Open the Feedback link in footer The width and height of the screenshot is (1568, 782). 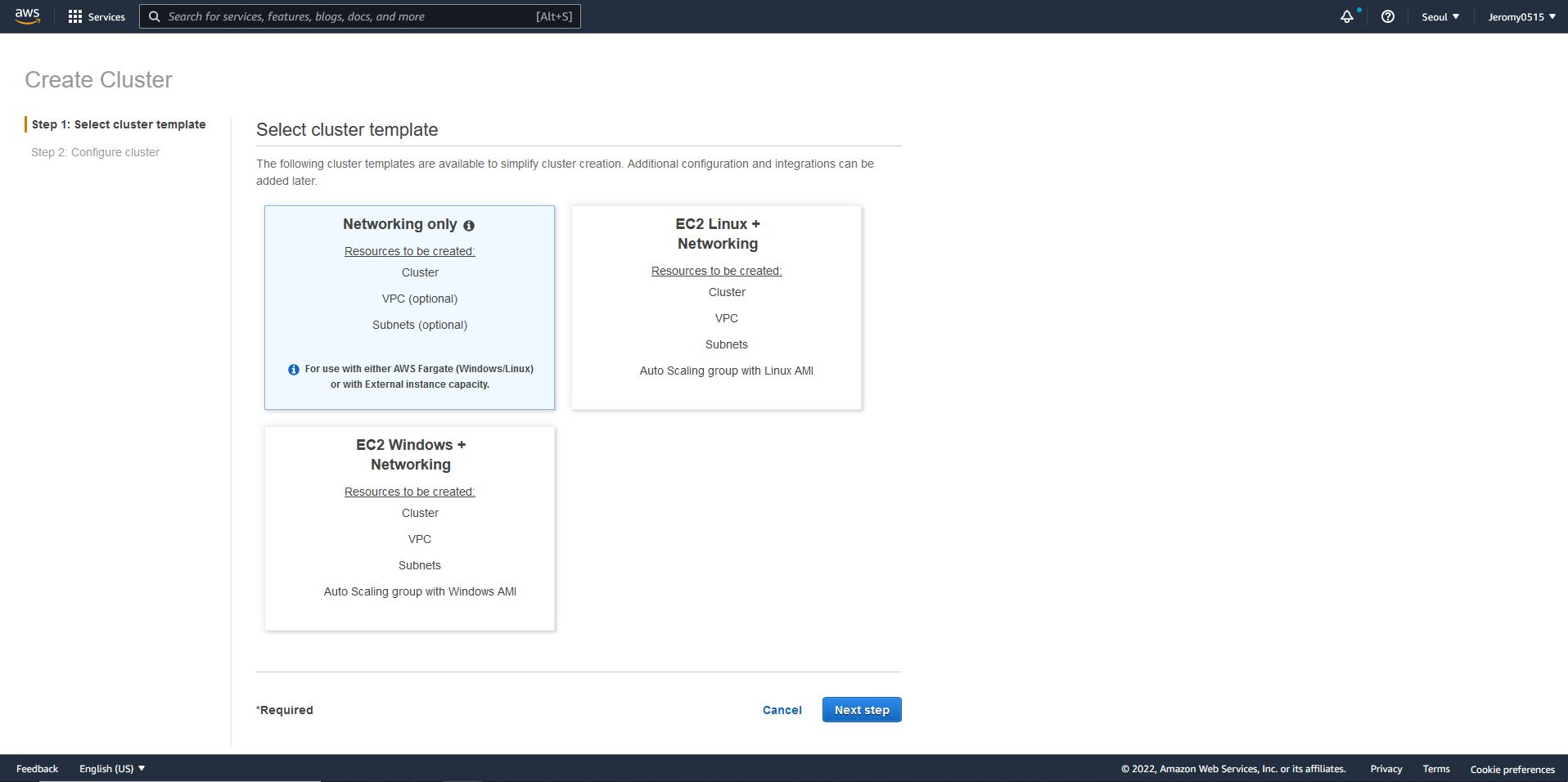38,769
